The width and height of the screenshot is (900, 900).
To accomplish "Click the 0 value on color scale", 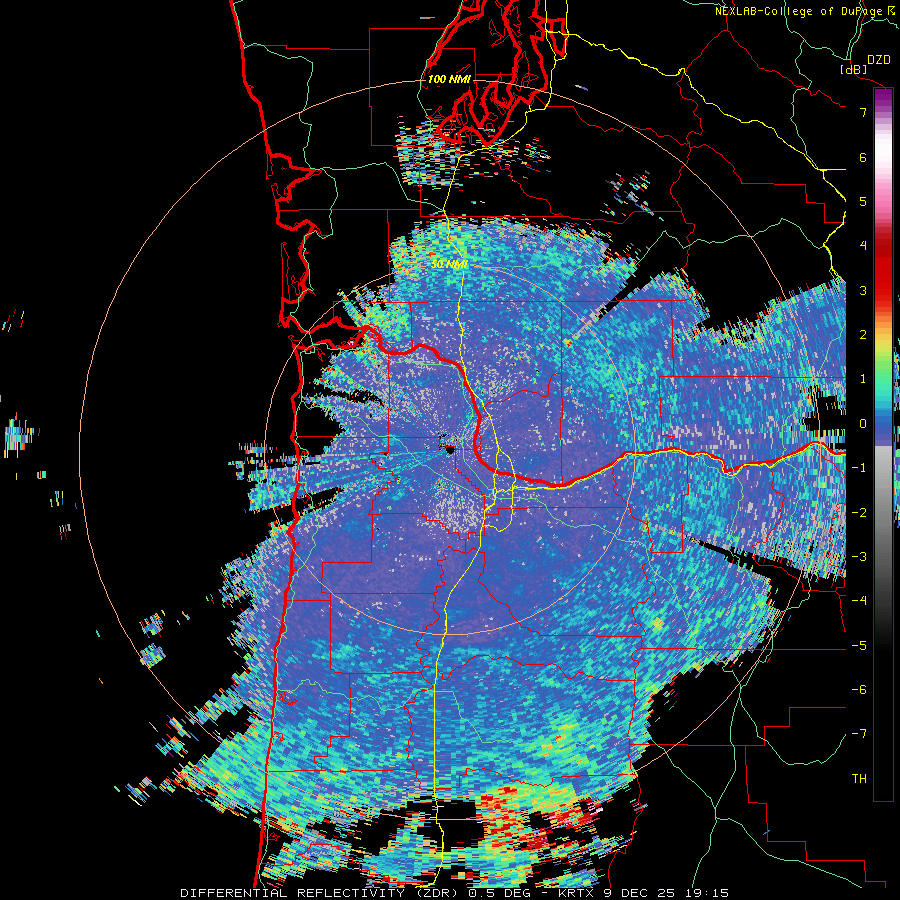I will click(x=863, y=424).
